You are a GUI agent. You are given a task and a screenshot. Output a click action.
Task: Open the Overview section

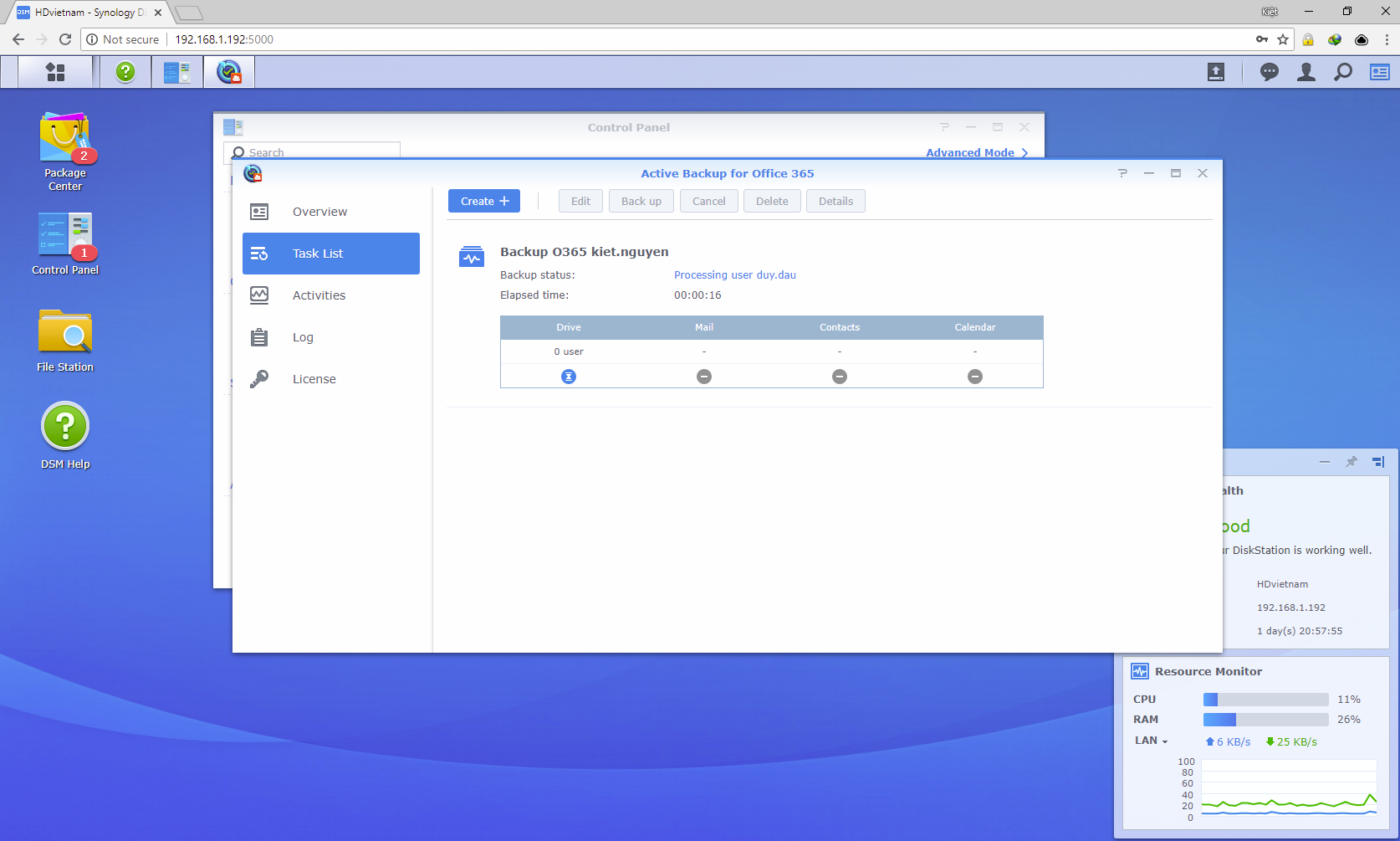click(x=331, y=212)
